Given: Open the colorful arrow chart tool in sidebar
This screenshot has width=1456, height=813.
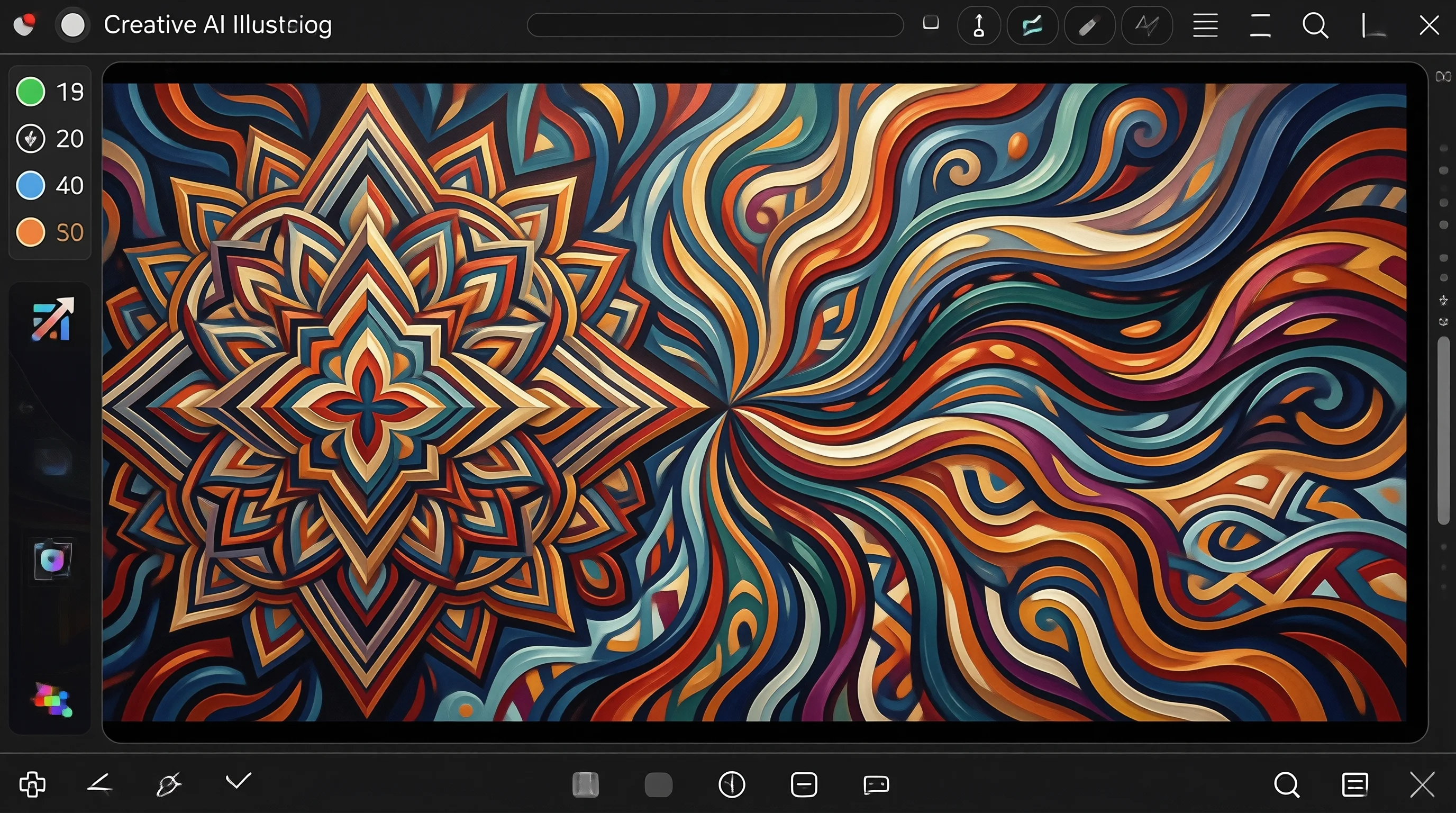Looking at the screenshot, I should [x=52, y=320].
